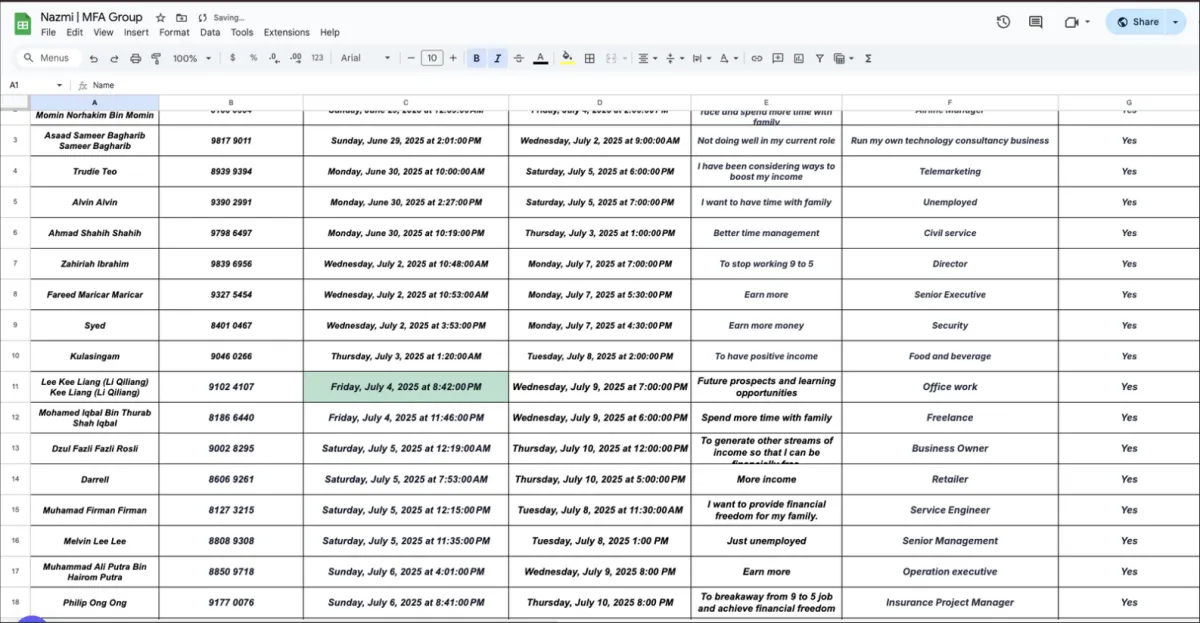1200x623 pixels.
Task: Open number format 123 menu
Action: coord(317,58)
